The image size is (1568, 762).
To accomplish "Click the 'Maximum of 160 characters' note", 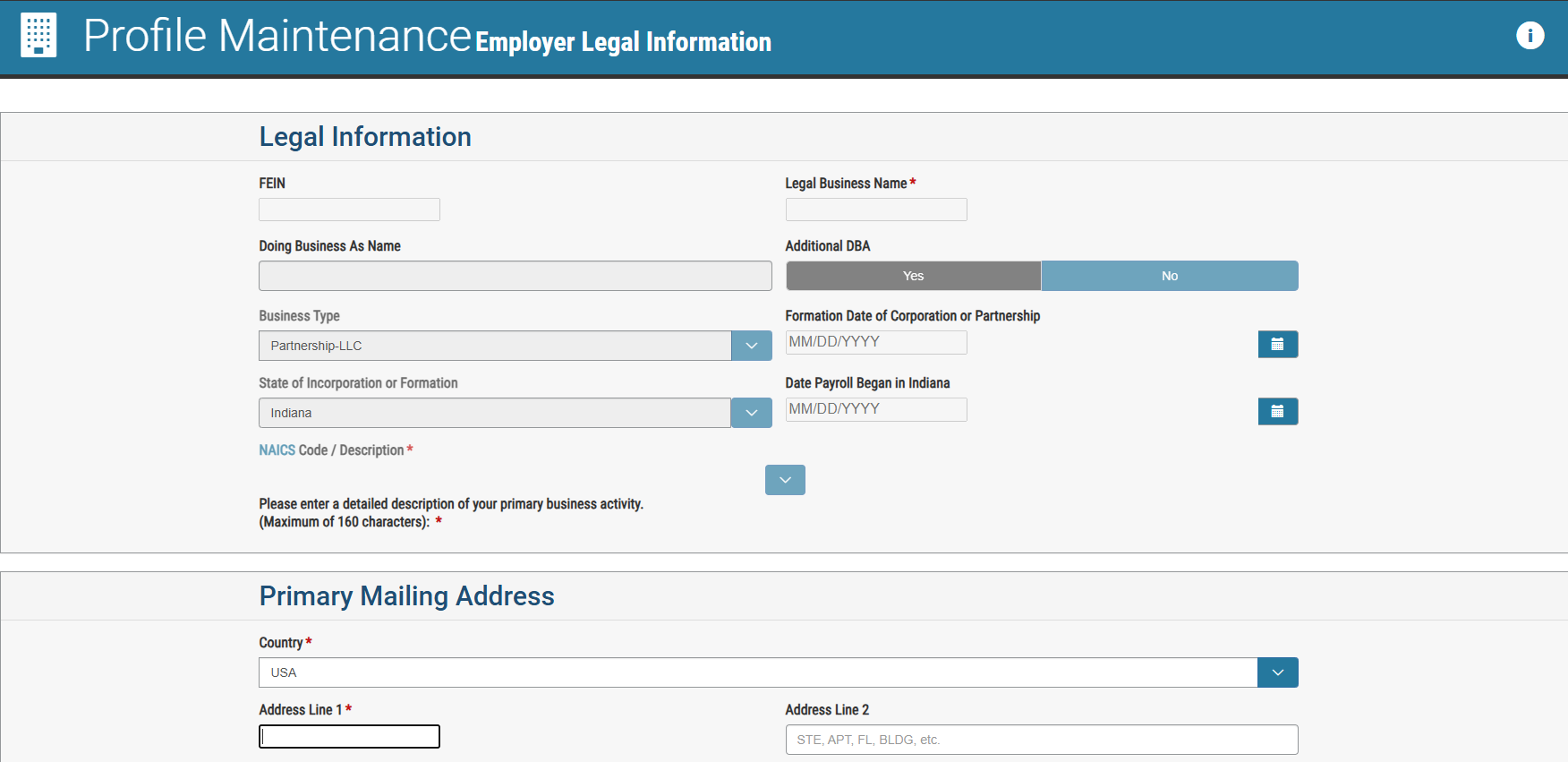I will (x=345, y=522).
